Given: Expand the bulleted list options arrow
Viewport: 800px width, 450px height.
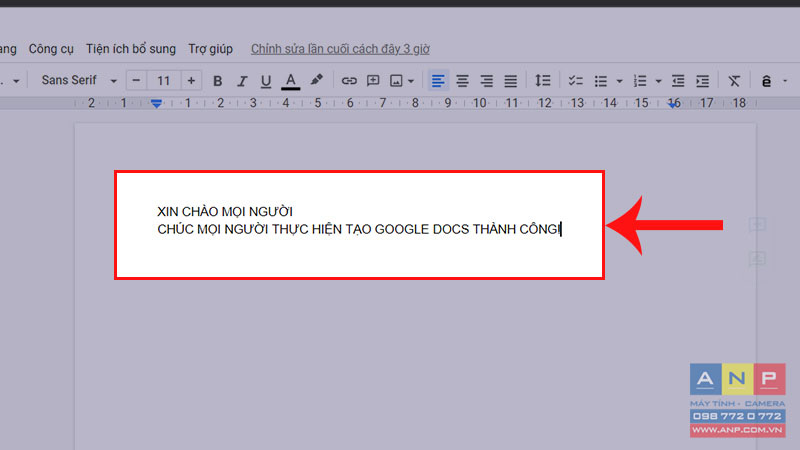Looking at the screenshot, I should 619,81.
